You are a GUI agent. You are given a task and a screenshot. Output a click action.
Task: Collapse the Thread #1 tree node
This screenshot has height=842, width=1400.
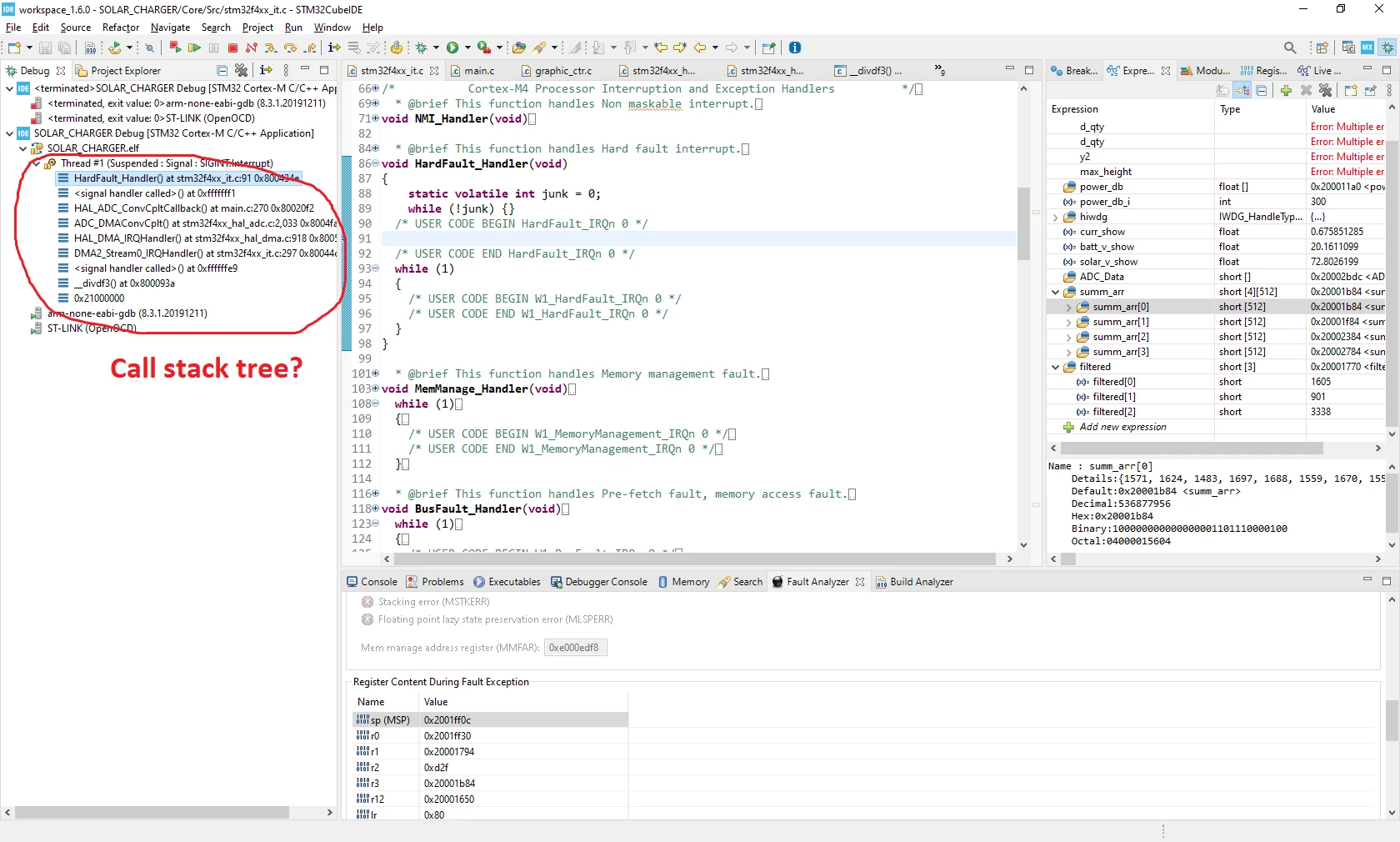click(x=37, y=163)
